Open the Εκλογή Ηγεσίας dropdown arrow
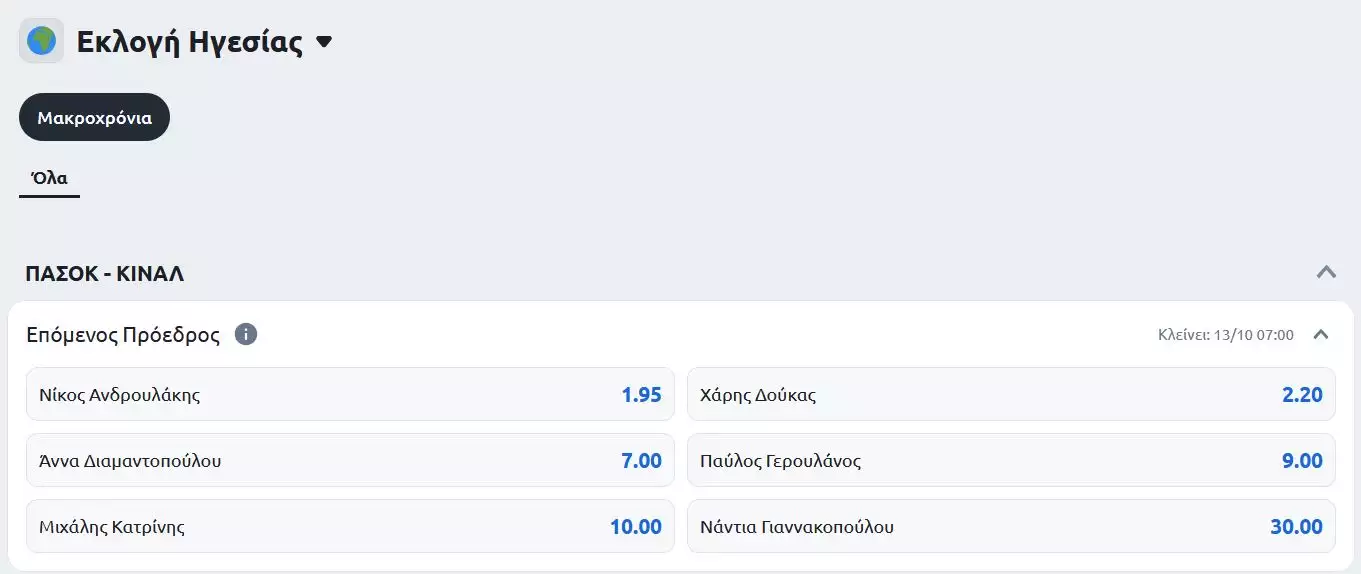 pos(323,42)
